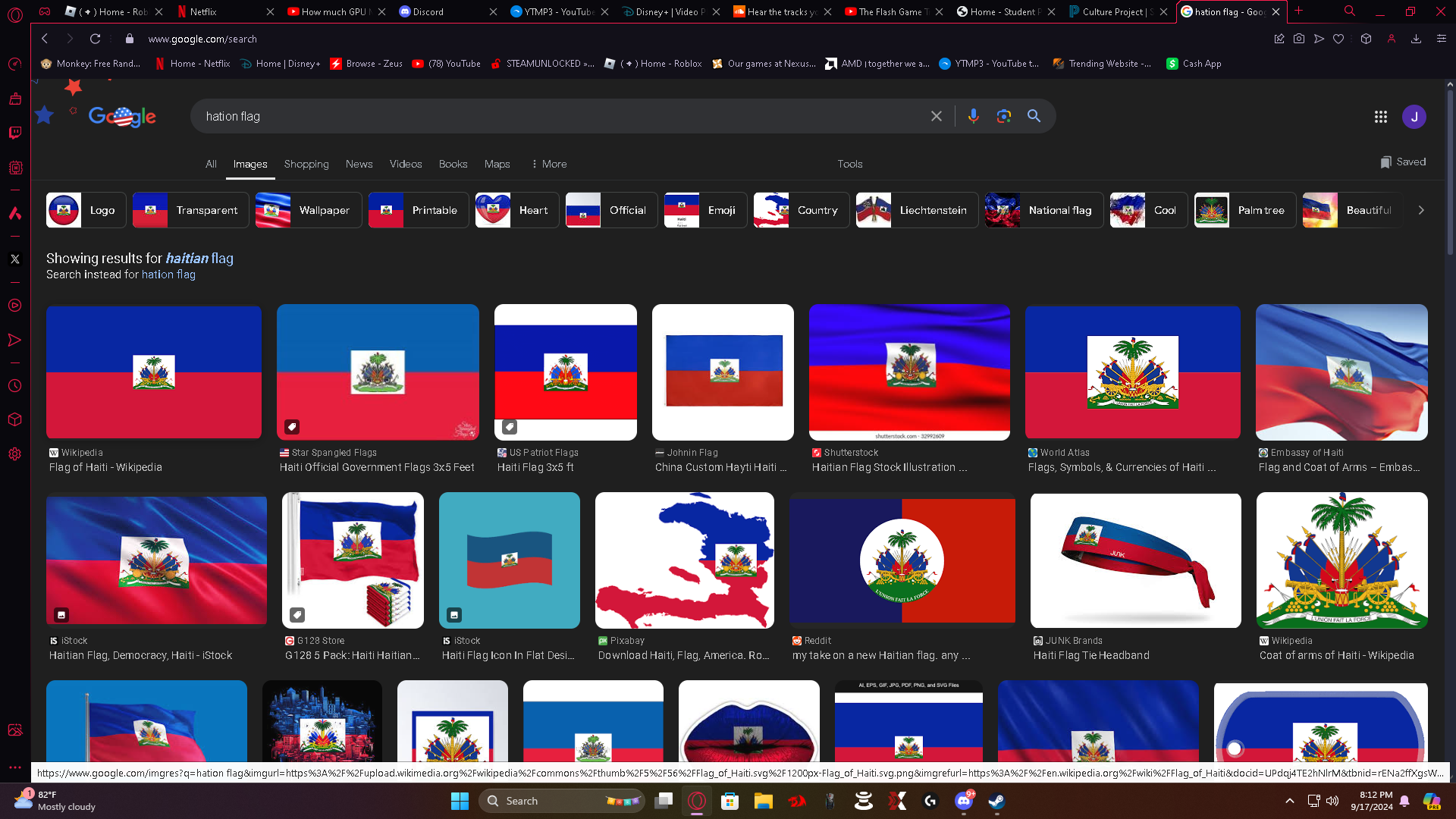Image resolution: width=1456 pixels, height=819 pixels.
Task: Open Twitch in Opera sidebar
Action: 14,133
